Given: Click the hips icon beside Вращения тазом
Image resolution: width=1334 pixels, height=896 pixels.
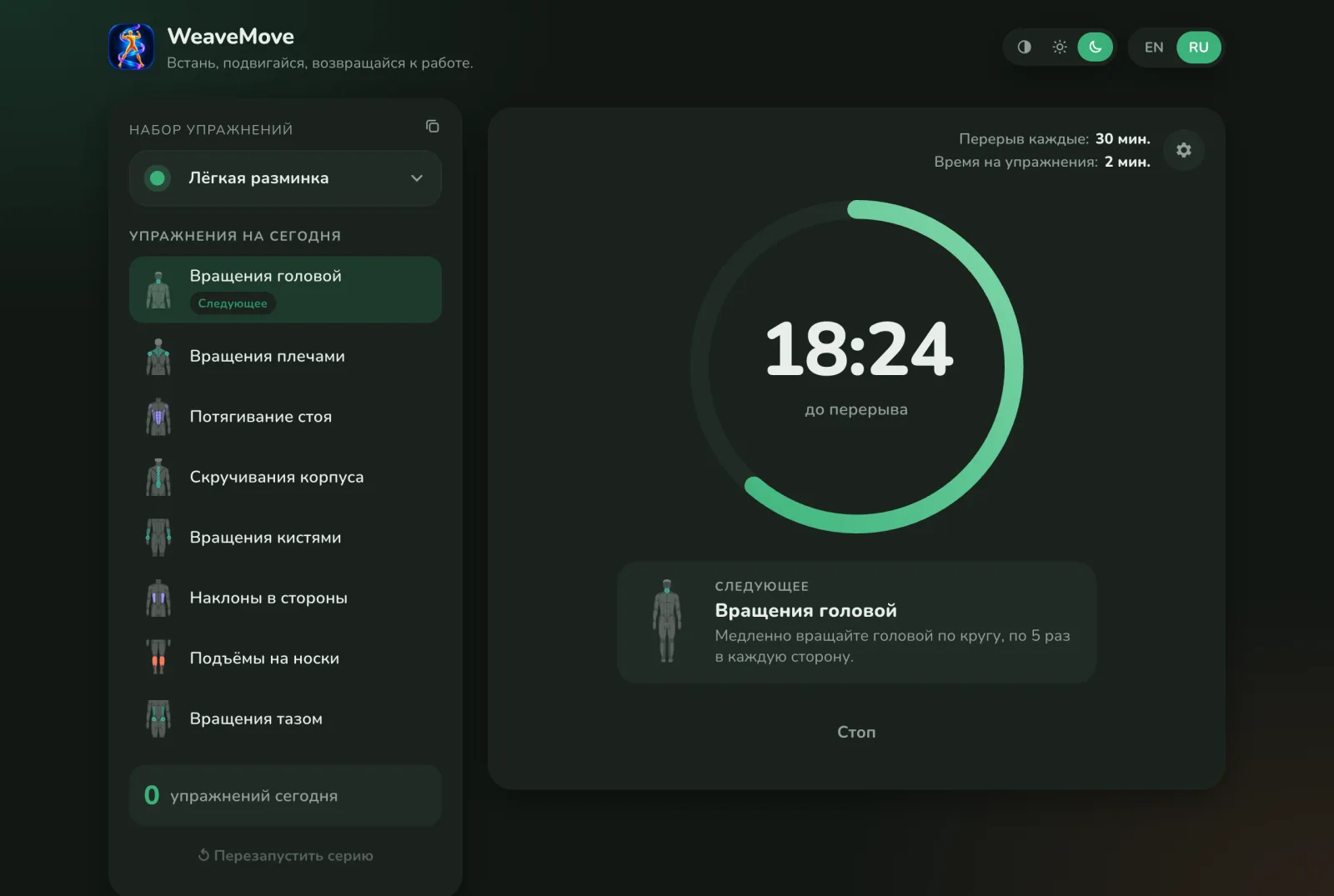Looking at the screenshot, I should [x=158, y=719].
